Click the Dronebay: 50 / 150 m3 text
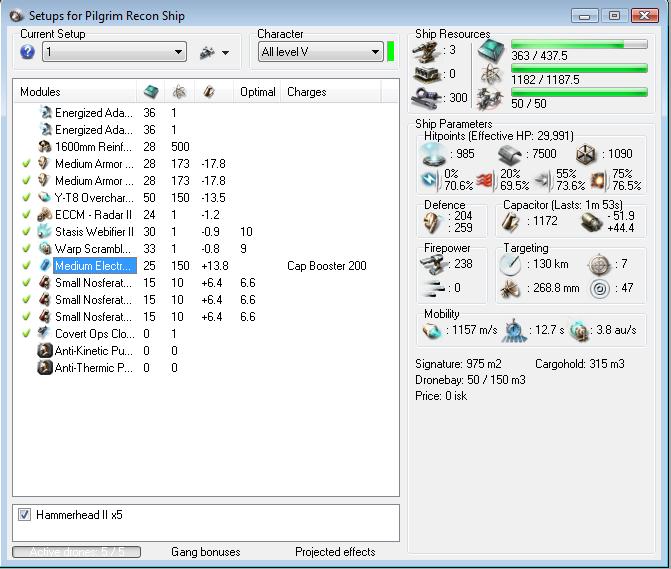The height and width of the screenshot is (569, 671). pos(470,380)
